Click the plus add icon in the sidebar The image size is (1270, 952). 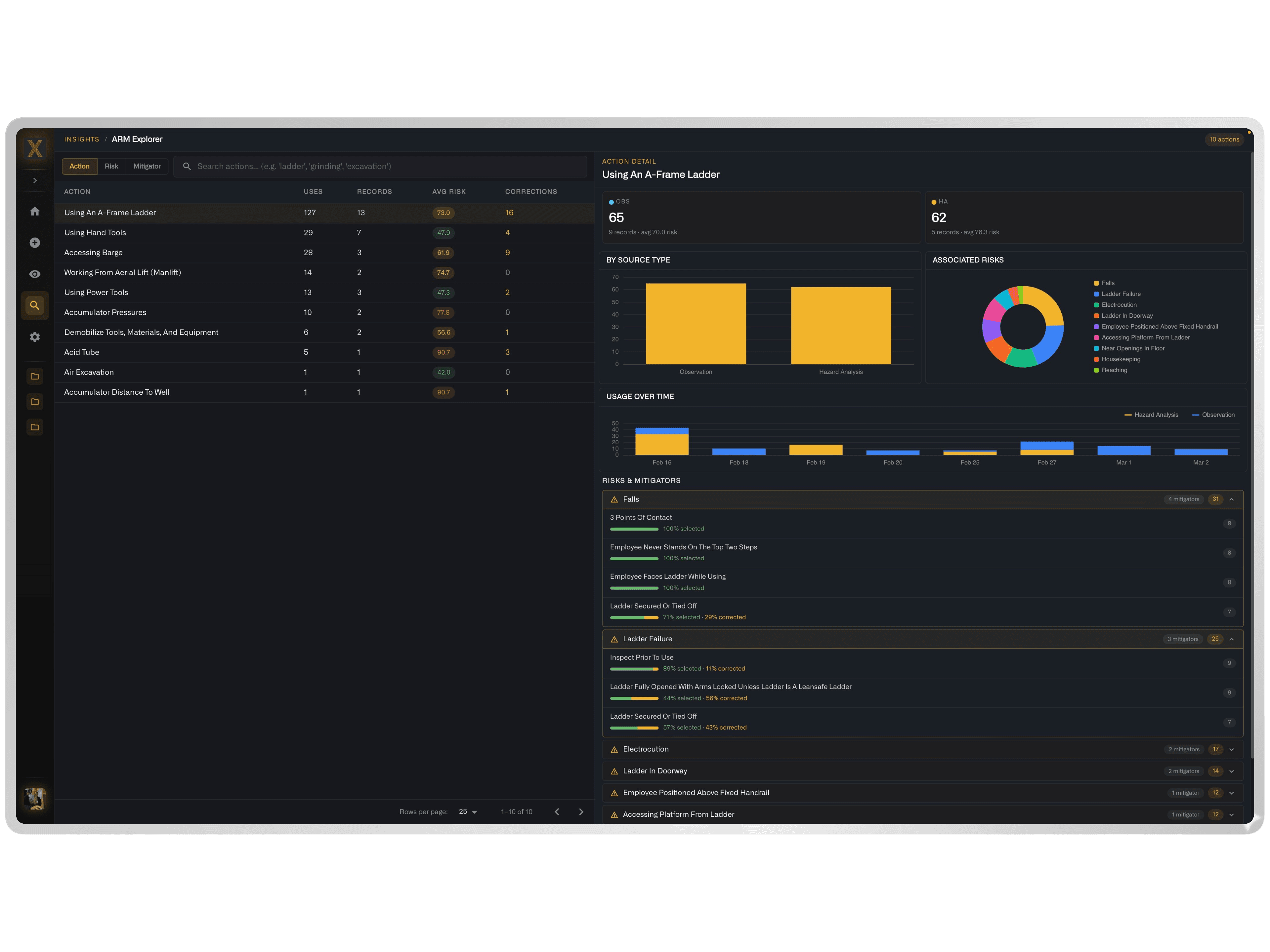(x=35, y=243)
